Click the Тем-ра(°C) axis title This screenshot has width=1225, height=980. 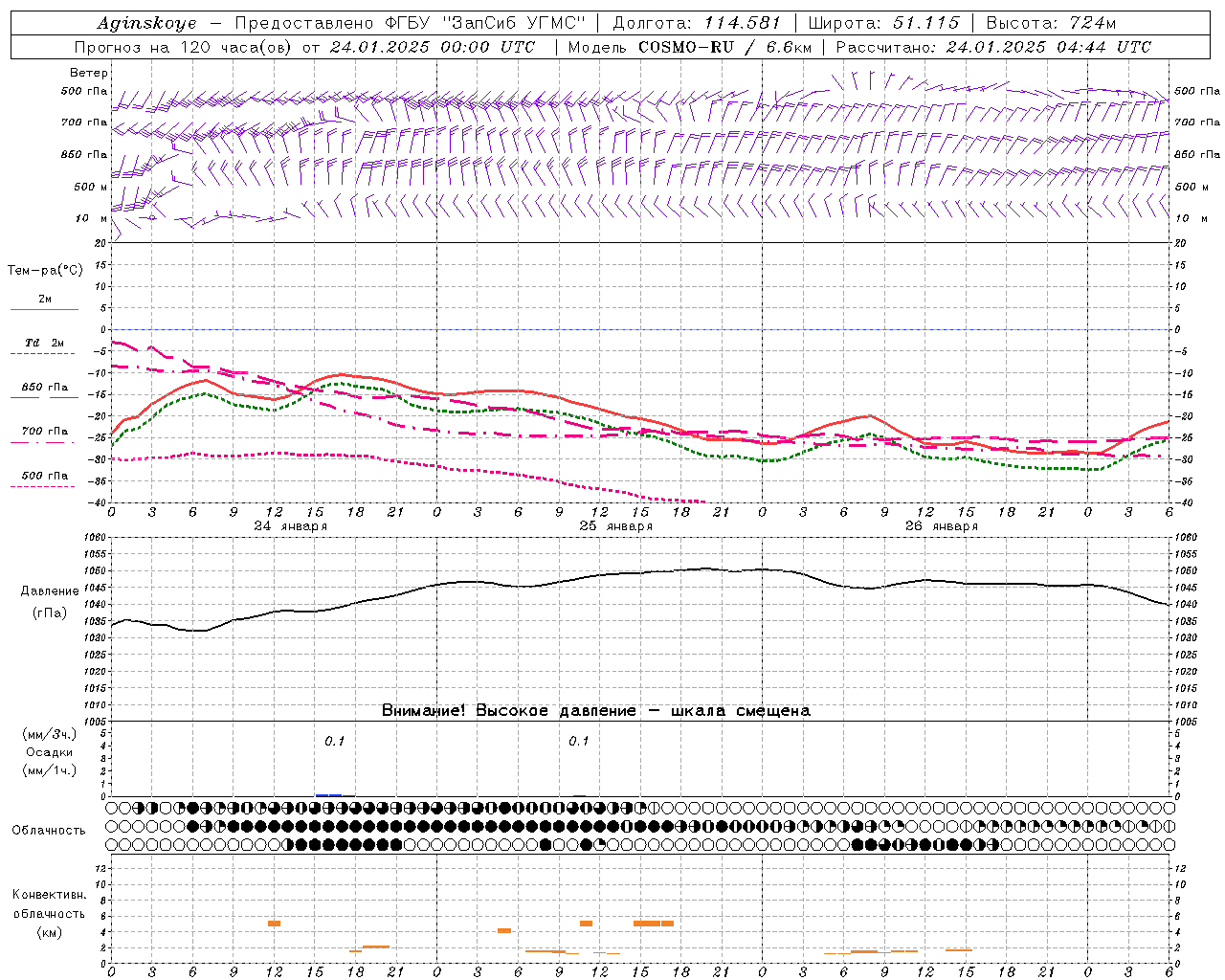point(45,271)
